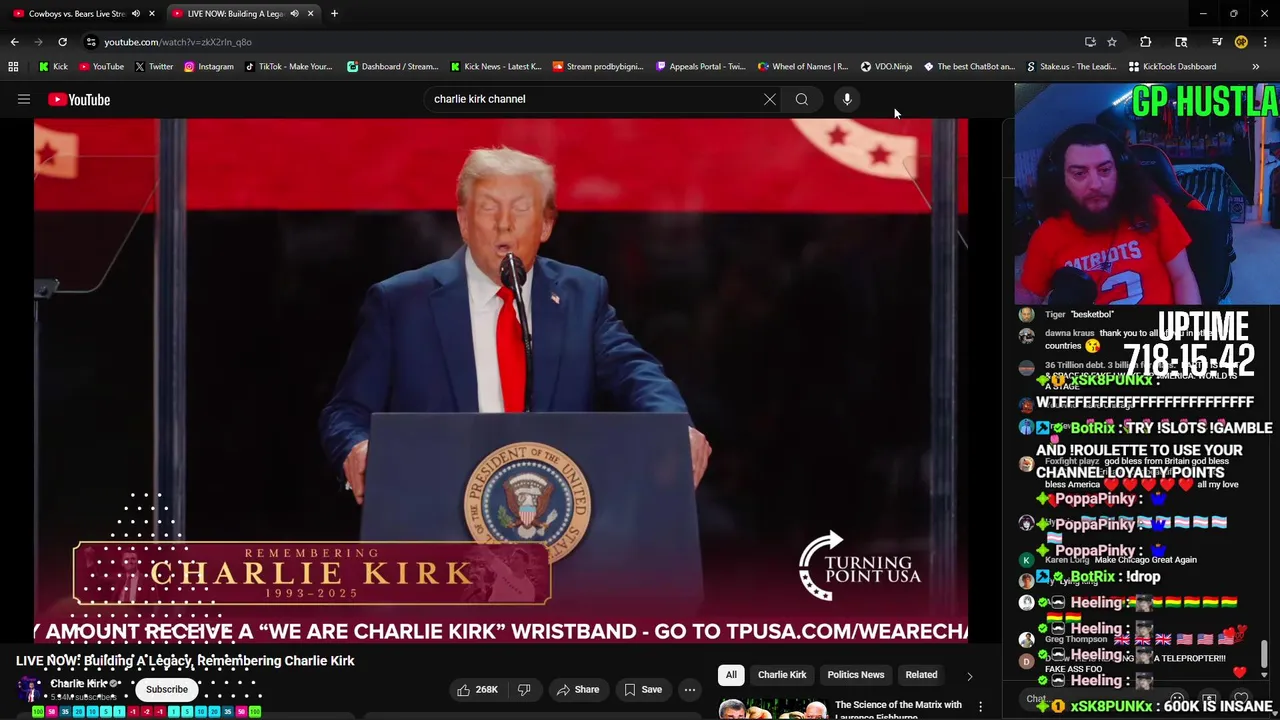Viewport: 1280px width, 720px height.
Task: Open the Kick bookmark
Action: click(x=53, y=66)
